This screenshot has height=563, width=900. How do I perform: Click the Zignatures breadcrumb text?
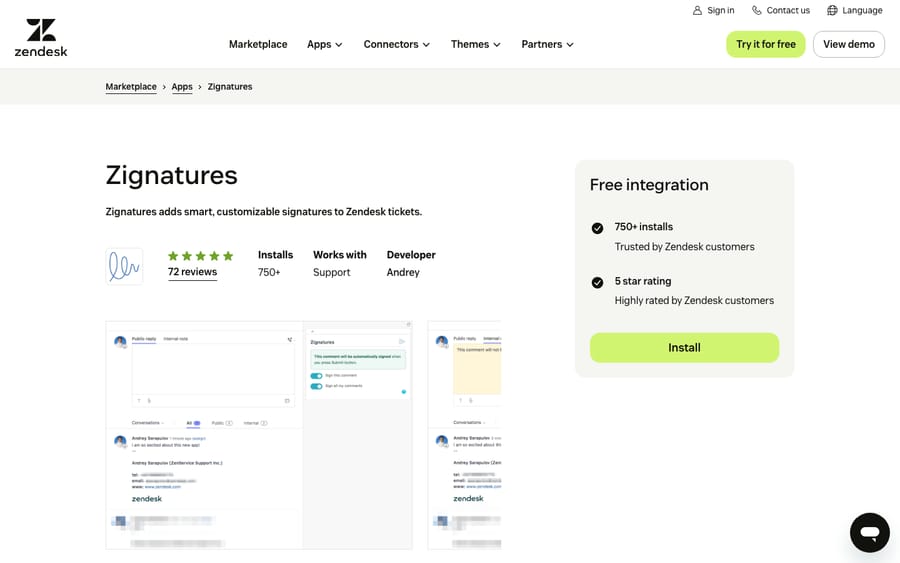pyautogui.click(x=230, y=87)
